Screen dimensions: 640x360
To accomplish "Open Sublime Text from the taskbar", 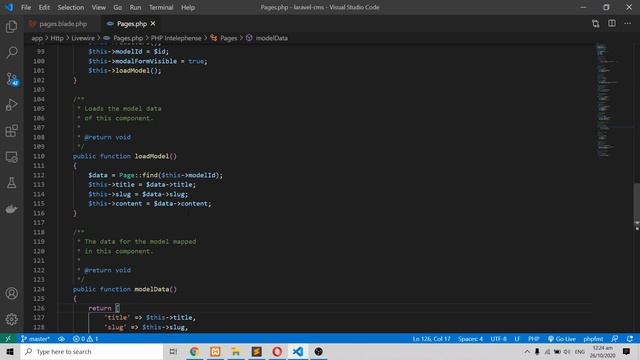I will [x=257, y=351].
